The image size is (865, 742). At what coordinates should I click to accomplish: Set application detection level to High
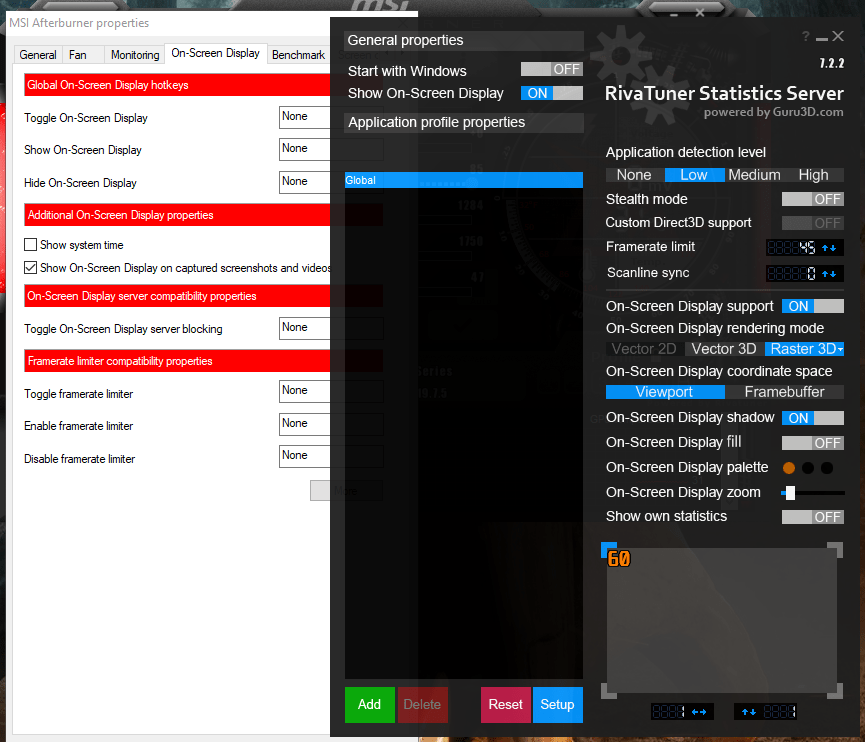point(814,175)
